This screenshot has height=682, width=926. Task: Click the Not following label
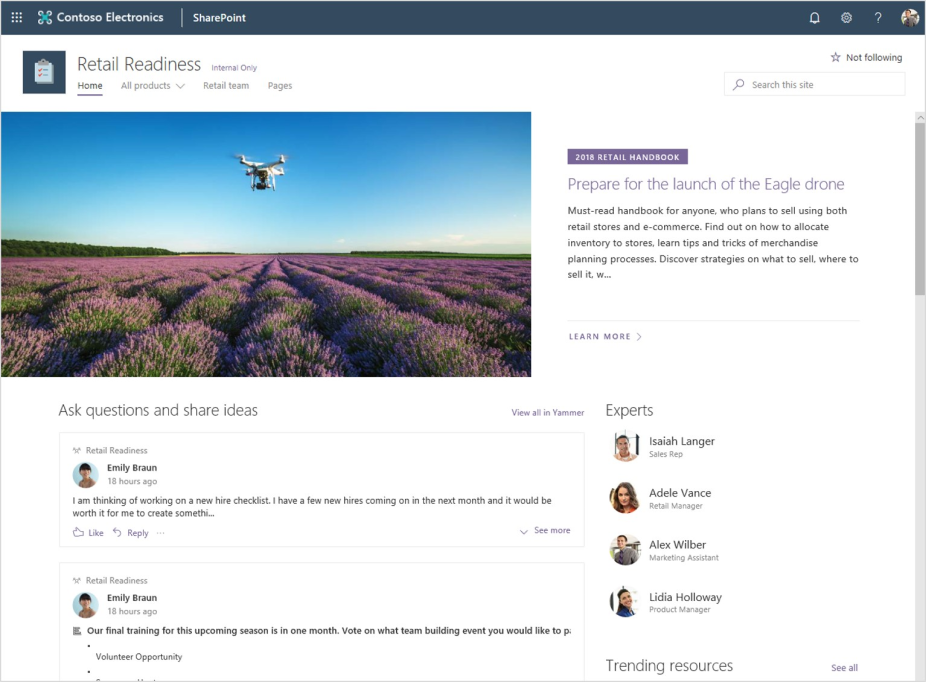coord(874,57)
